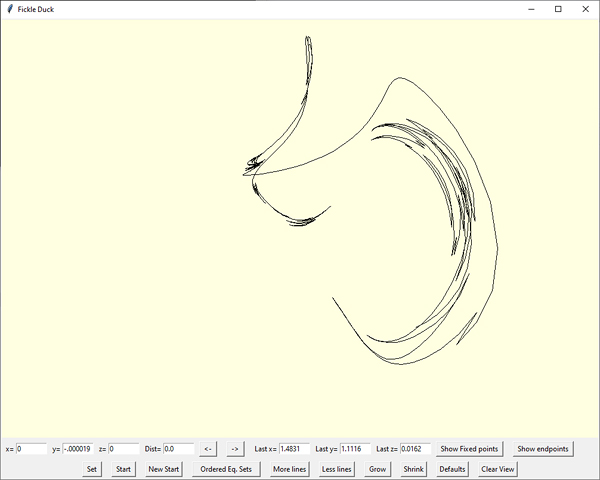Open Ordered Eq. Sets
This screenshot has width=600, height=480.
point(226,469)
